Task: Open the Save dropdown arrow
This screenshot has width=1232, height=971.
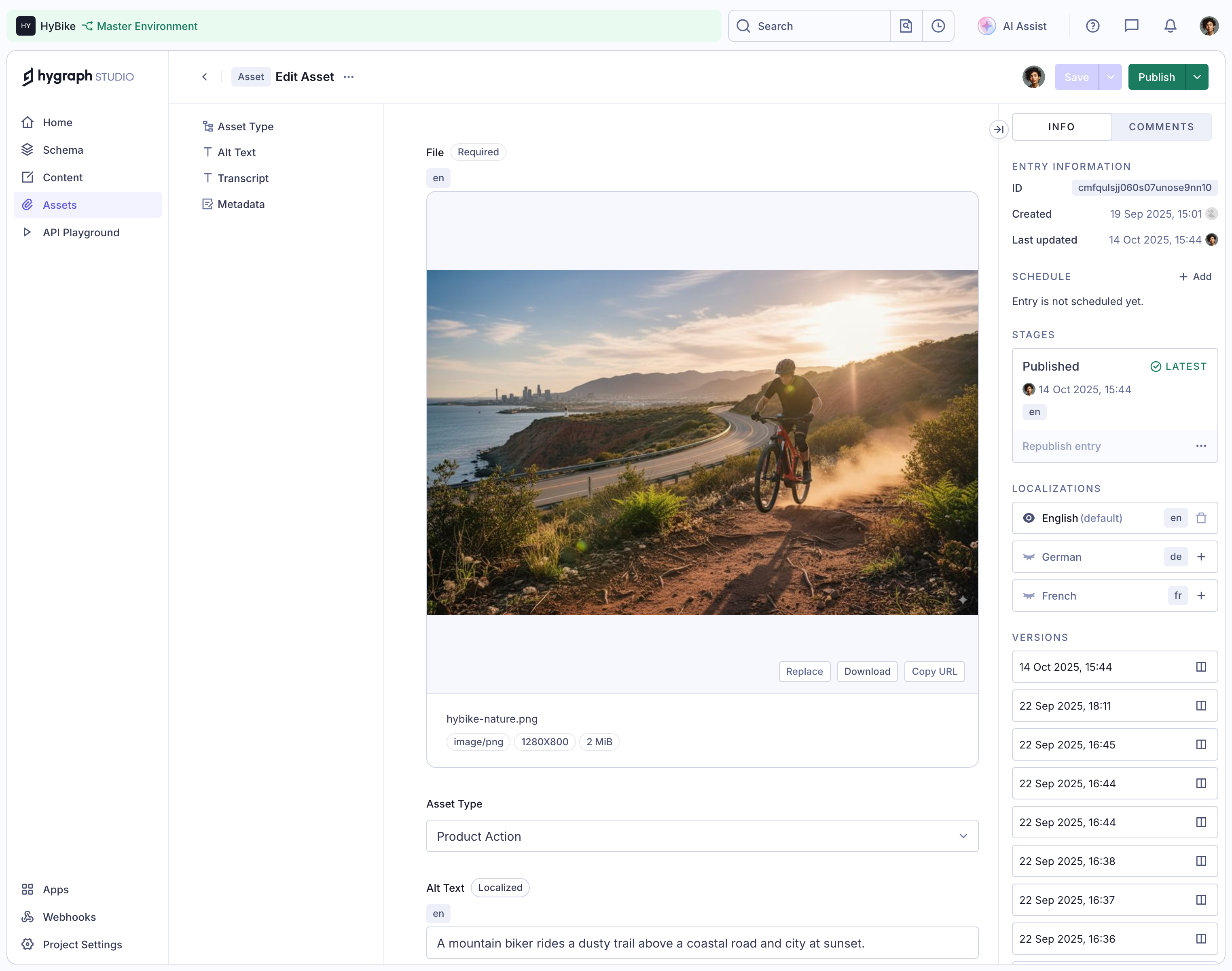Action: click(1110, 77)
